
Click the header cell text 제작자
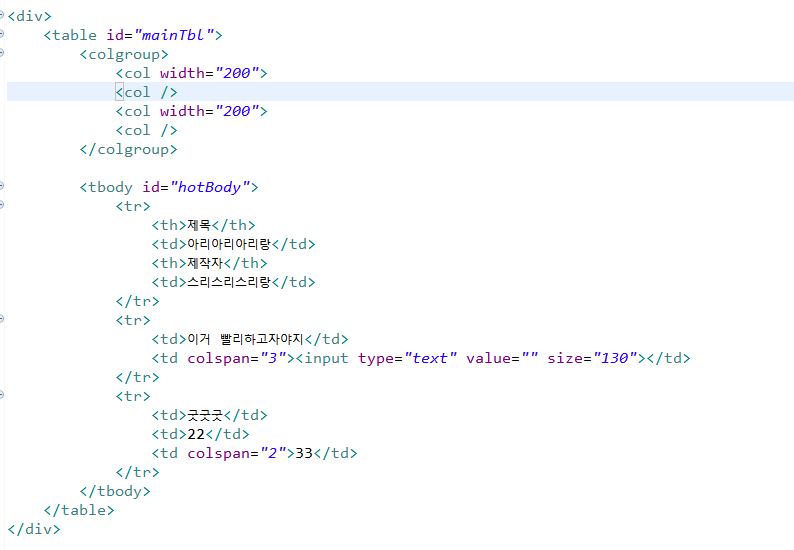point(205,263)
